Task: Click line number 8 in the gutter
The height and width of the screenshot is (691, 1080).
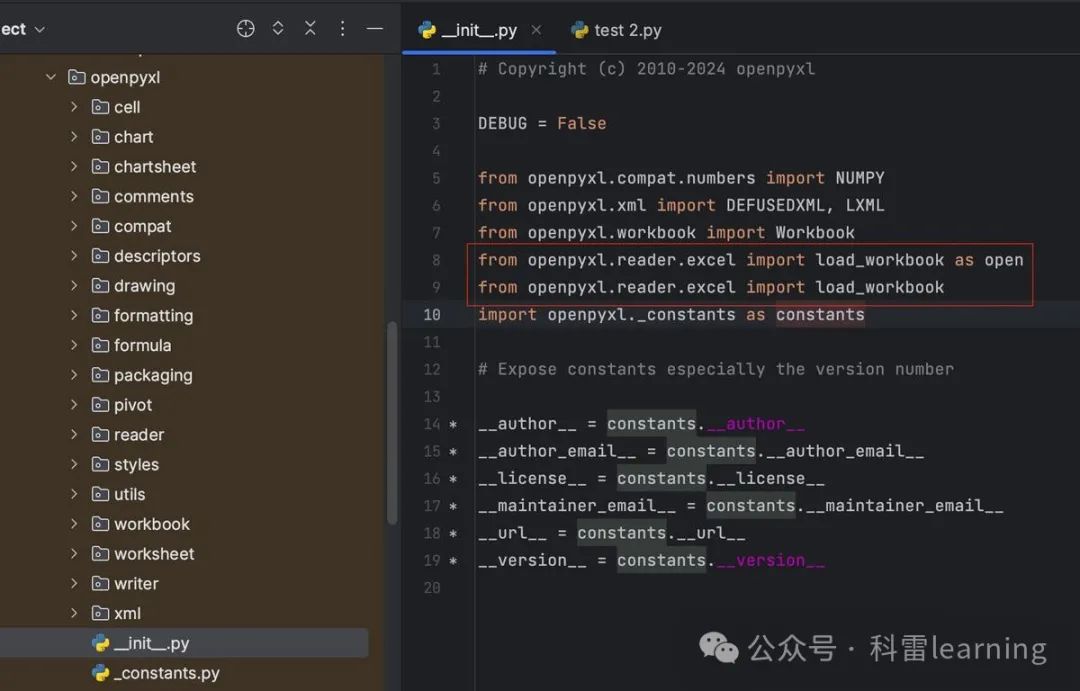Action: tap(436, 260)
